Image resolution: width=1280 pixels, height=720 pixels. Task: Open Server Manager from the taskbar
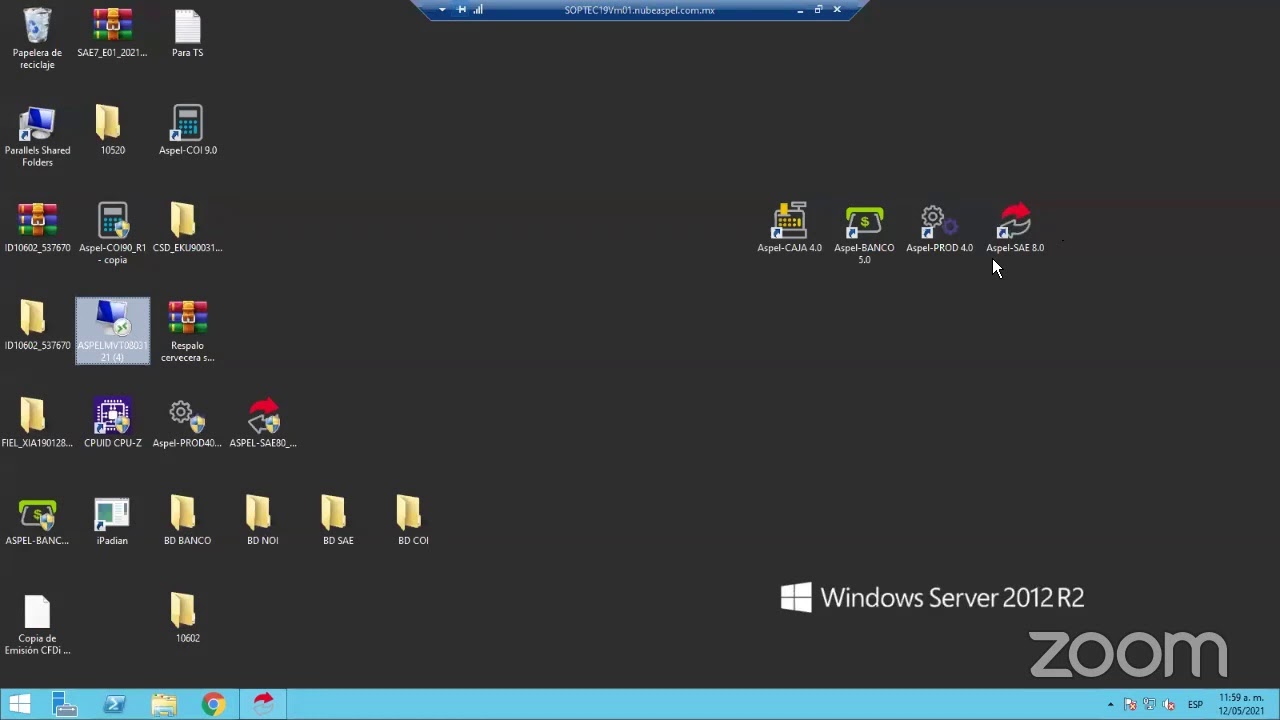(x=65, y=704)
